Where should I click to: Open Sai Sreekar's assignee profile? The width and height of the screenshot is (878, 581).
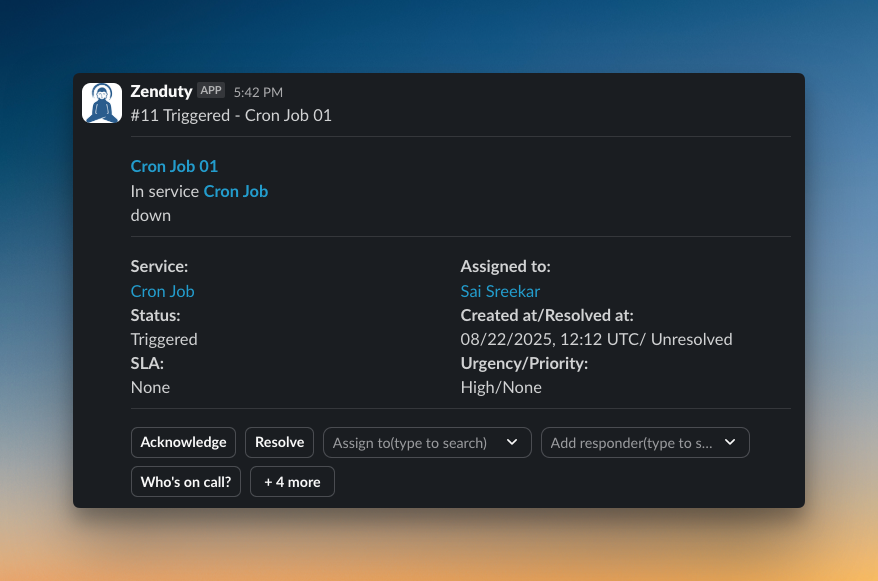tap(500, 291)
